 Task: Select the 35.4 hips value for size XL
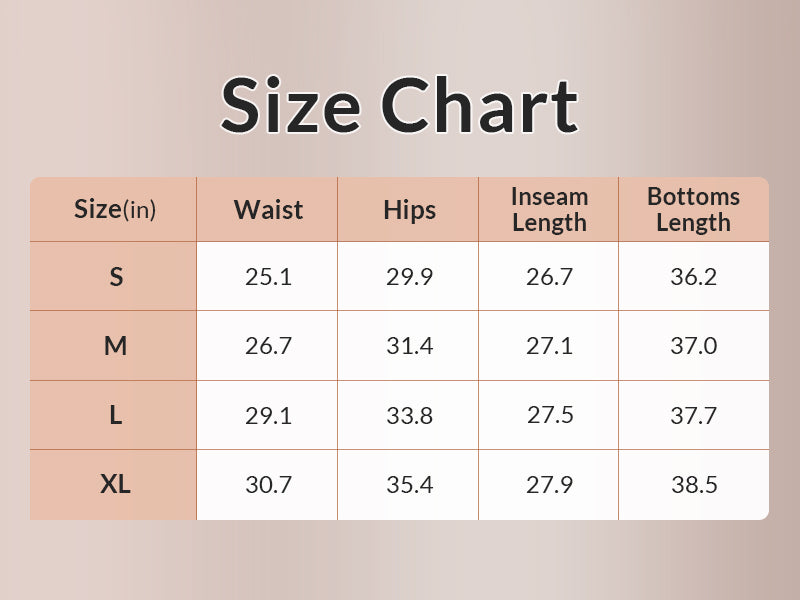point(409,485)
